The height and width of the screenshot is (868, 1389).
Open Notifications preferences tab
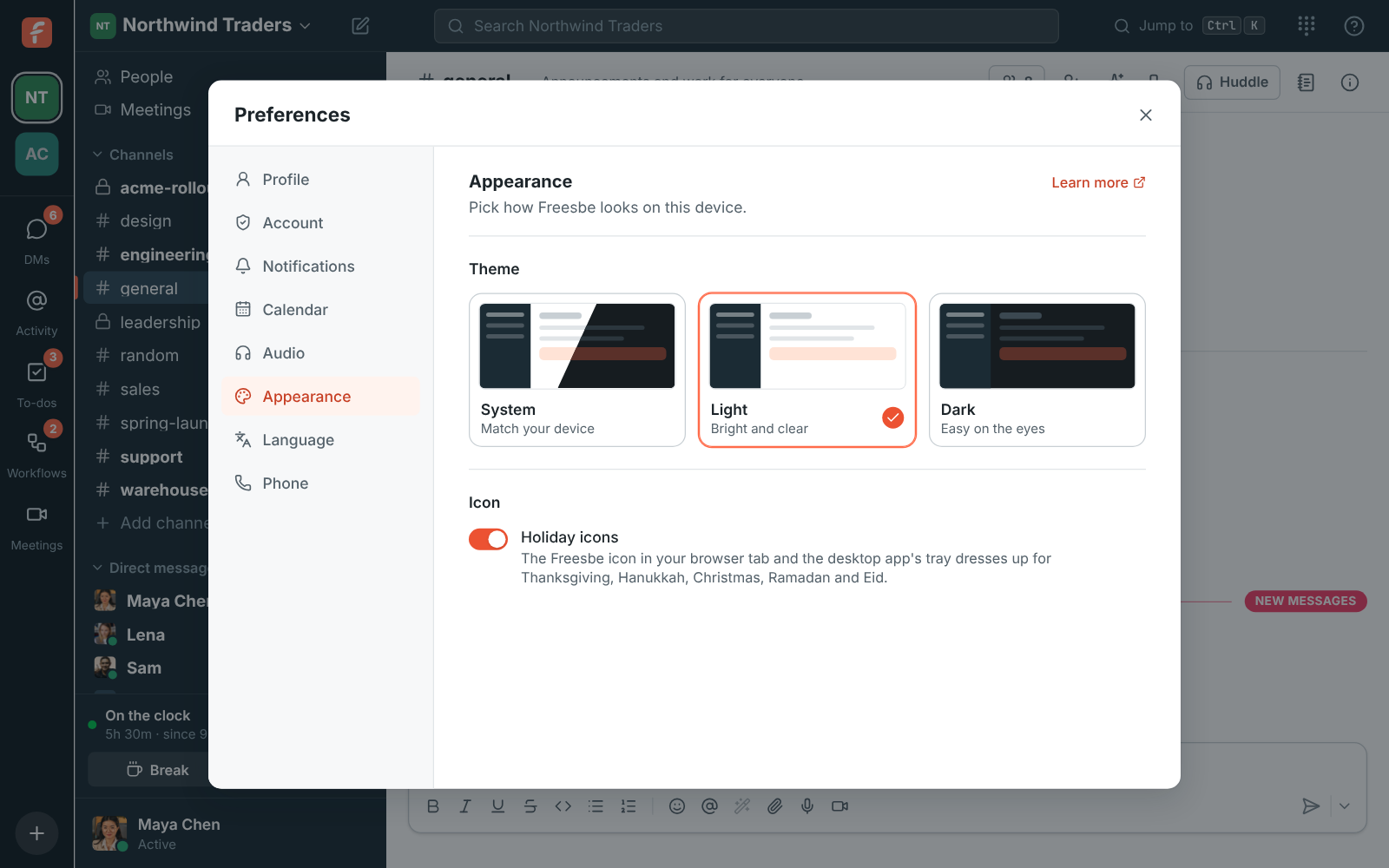(320, 266)
